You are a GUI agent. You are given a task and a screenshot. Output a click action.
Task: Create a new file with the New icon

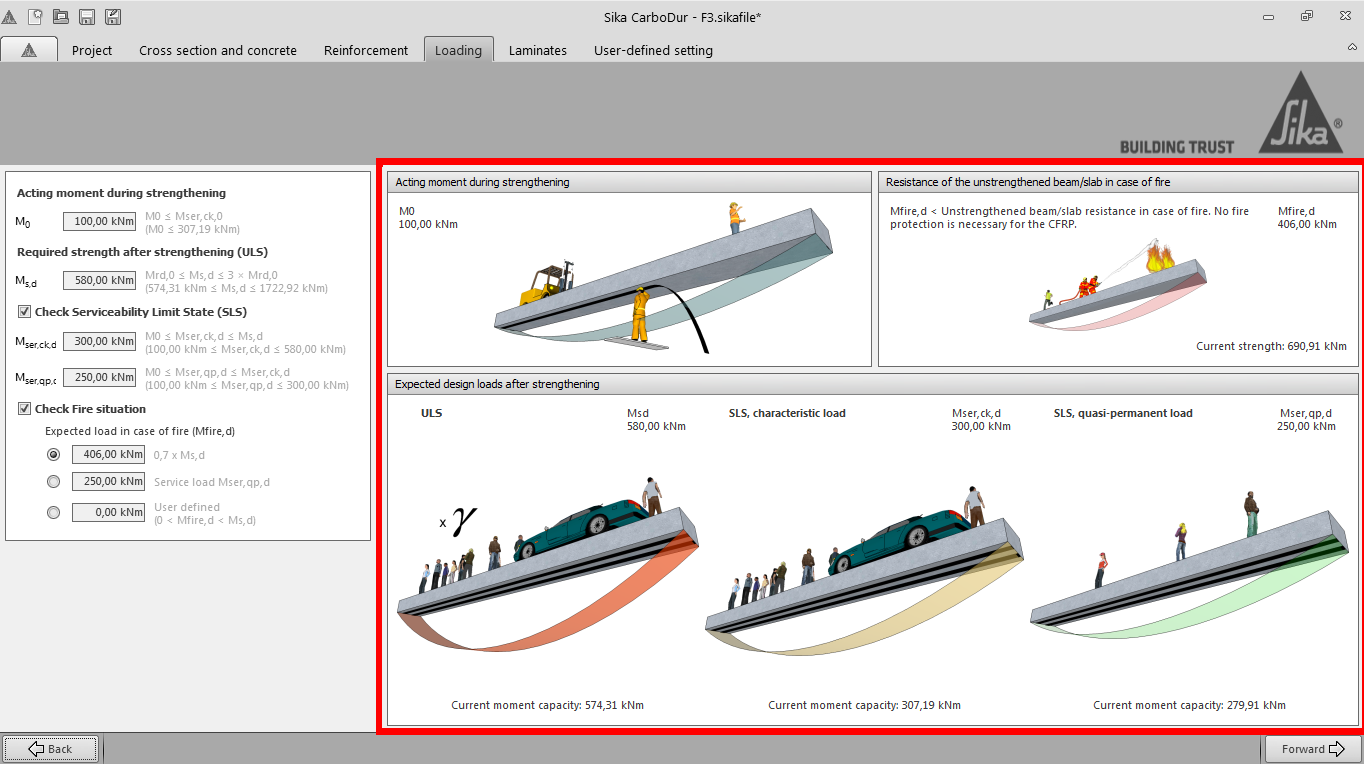point(35,16)
